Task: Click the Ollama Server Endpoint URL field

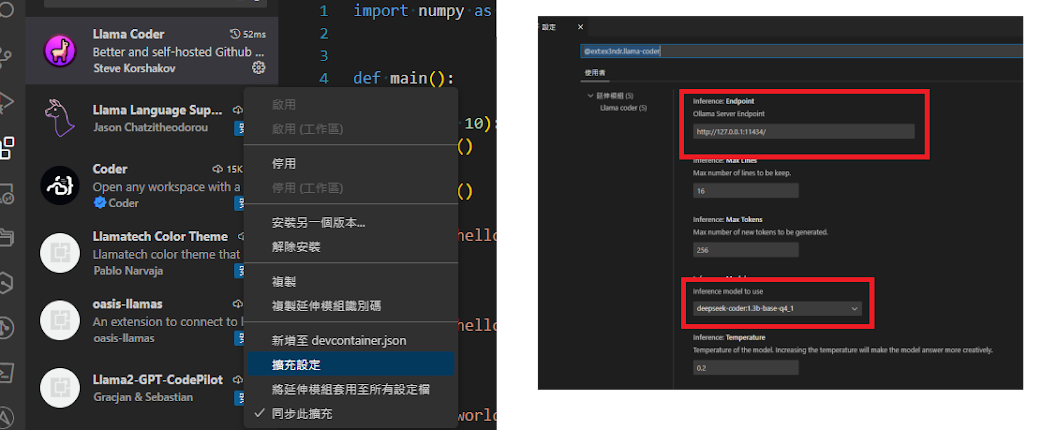Action: click(x=804, y=131)
